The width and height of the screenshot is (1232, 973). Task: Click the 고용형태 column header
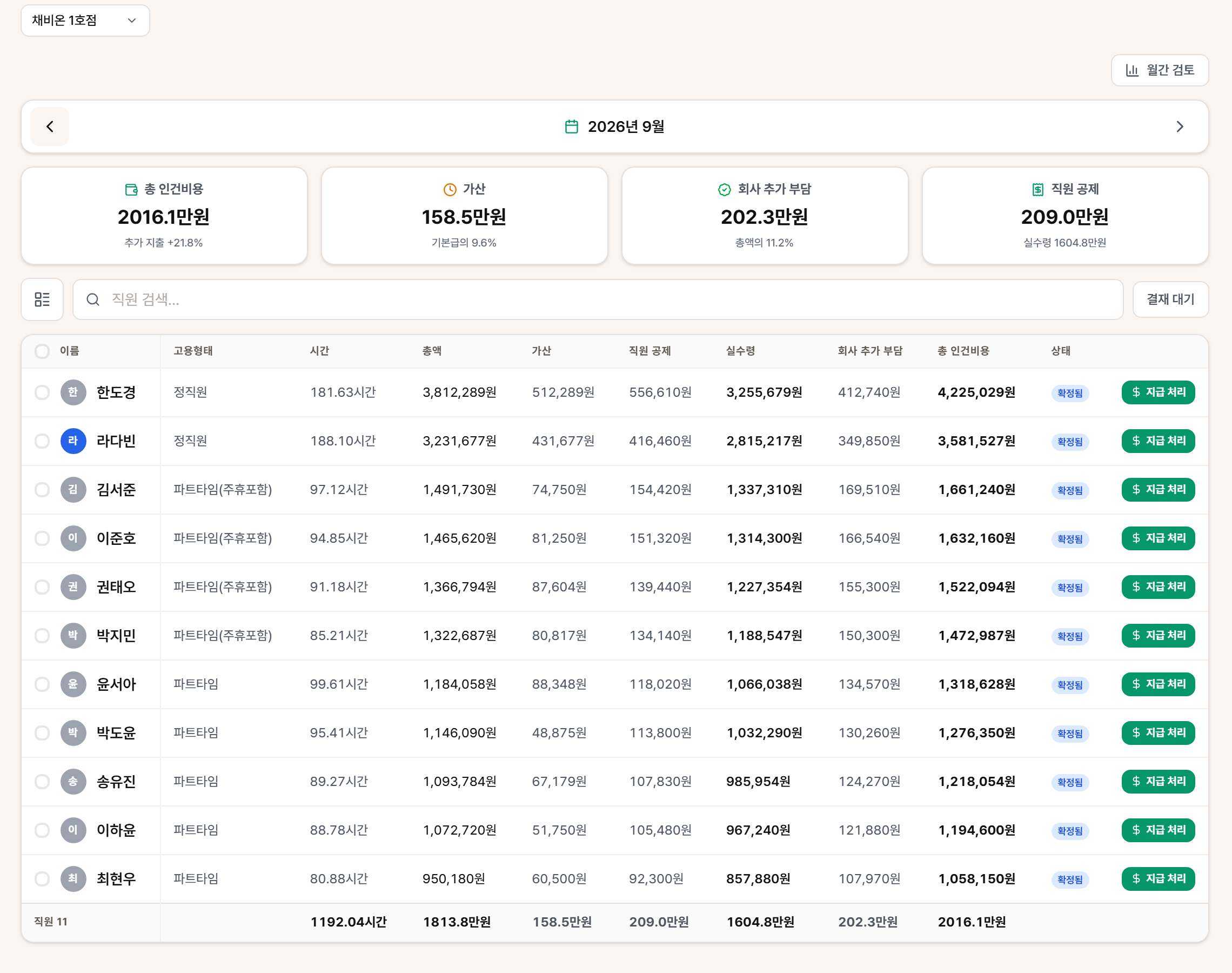193,351
